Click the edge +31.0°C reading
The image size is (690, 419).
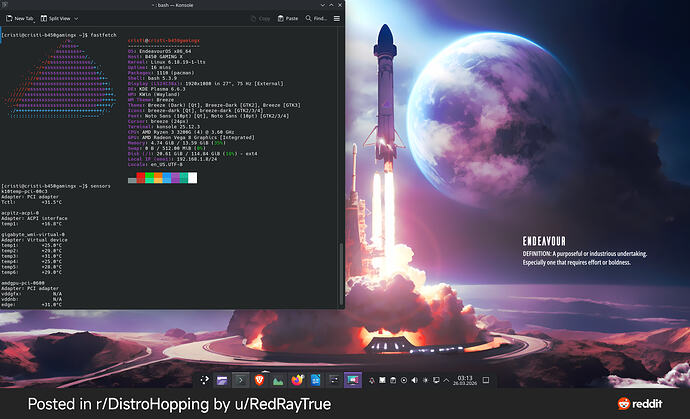pyautogui.click(x=32, y=305)
